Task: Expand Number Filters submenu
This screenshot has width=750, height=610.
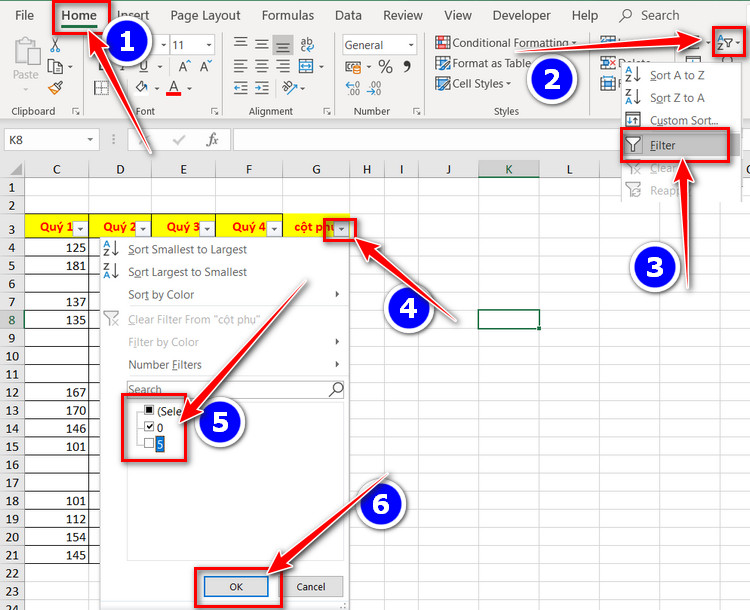Action: tap(337, 365)
